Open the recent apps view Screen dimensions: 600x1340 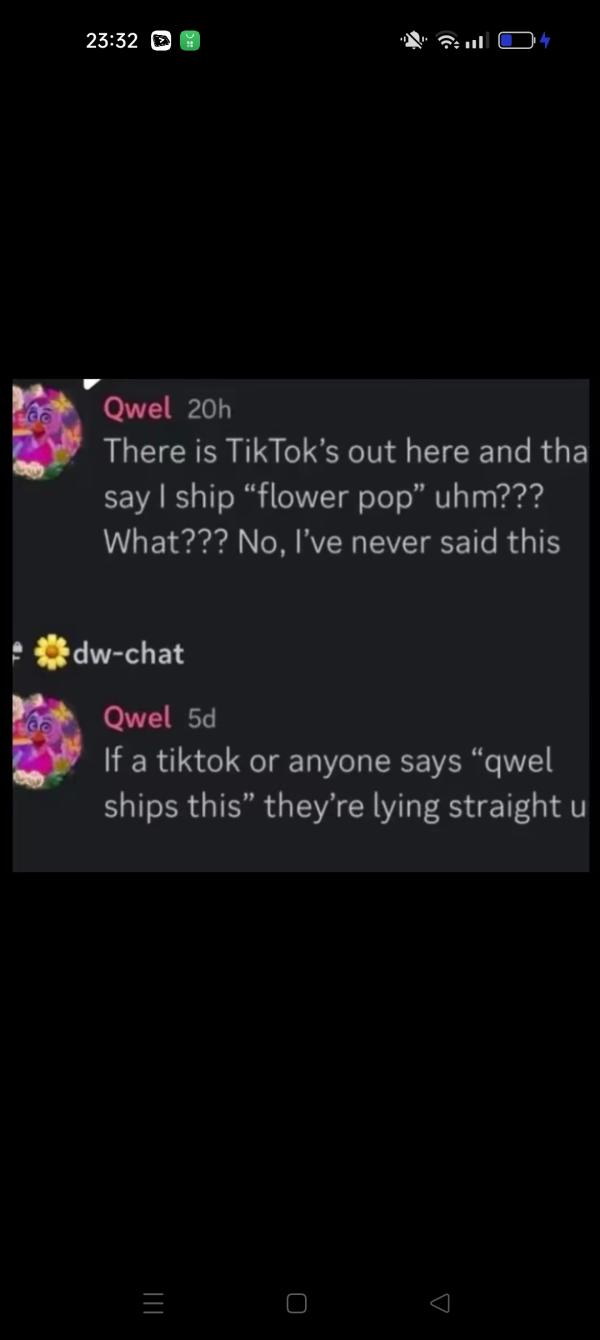[153, 1303]
